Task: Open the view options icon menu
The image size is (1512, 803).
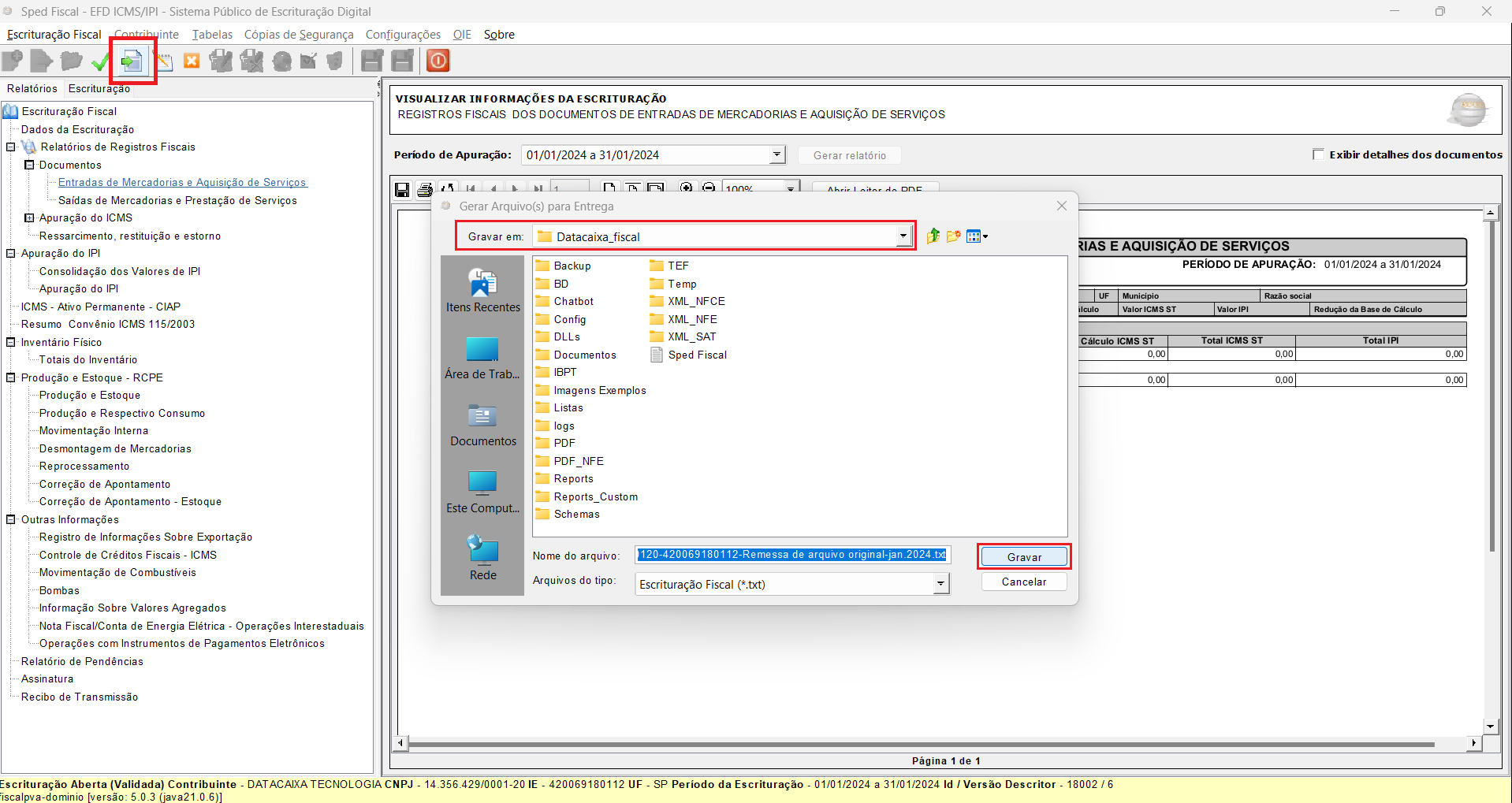Action: (977, 236)
